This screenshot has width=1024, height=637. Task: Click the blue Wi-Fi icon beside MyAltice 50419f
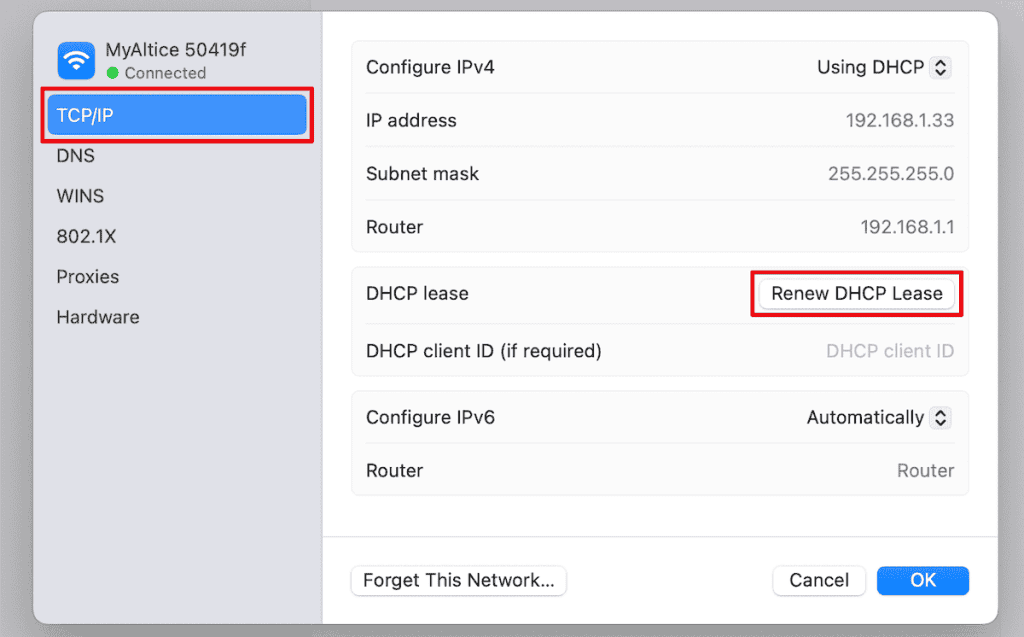[x=76, y=60]
